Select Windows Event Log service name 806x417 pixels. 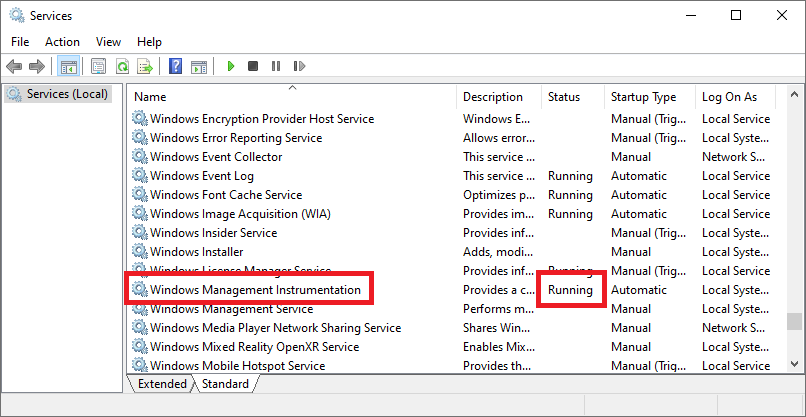point(202,176)
